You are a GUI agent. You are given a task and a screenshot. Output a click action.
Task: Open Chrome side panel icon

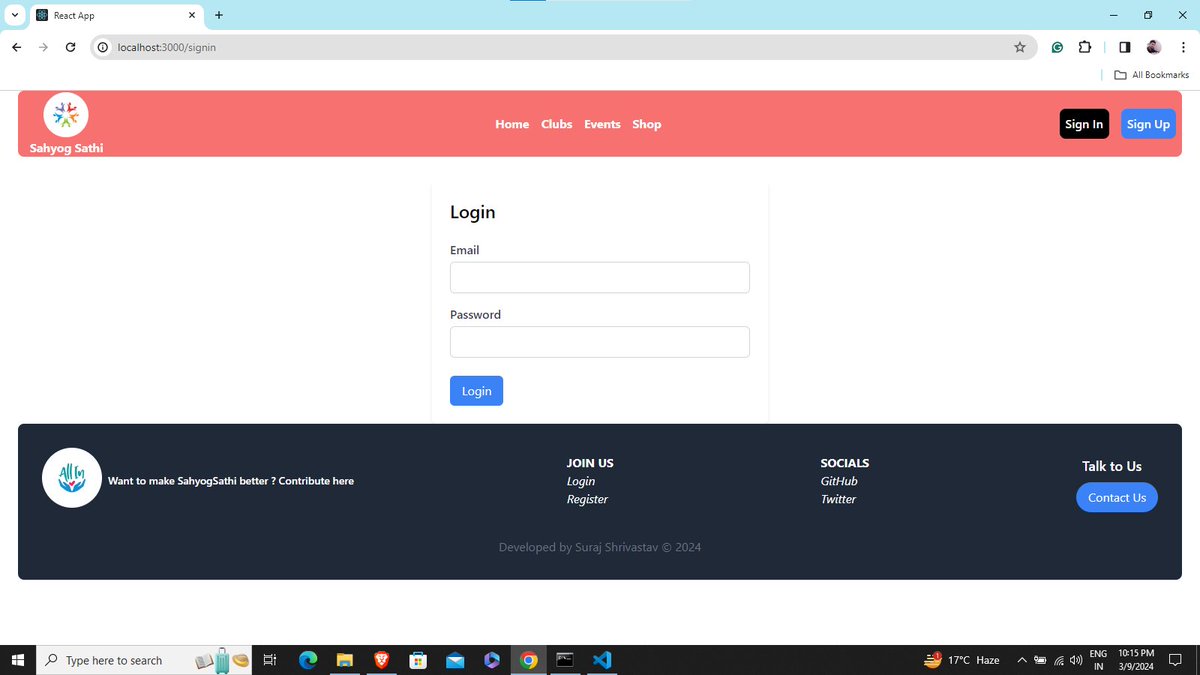point(1125,47)
